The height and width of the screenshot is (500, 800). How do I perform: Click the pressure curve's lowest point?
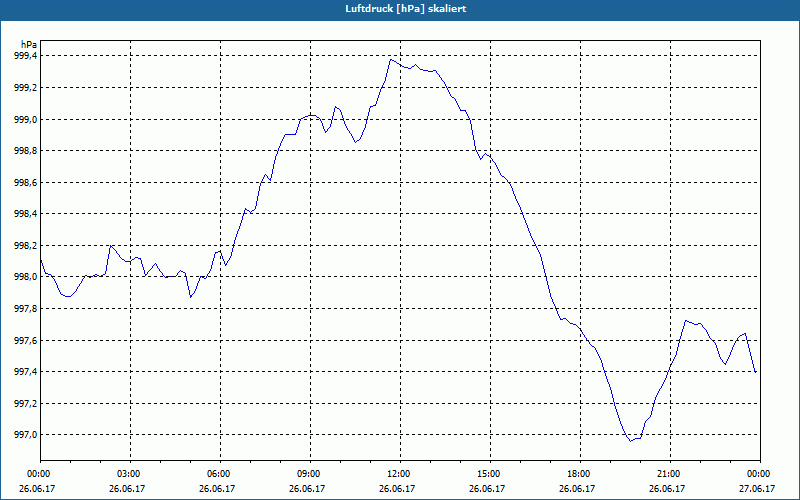(631, 441)
